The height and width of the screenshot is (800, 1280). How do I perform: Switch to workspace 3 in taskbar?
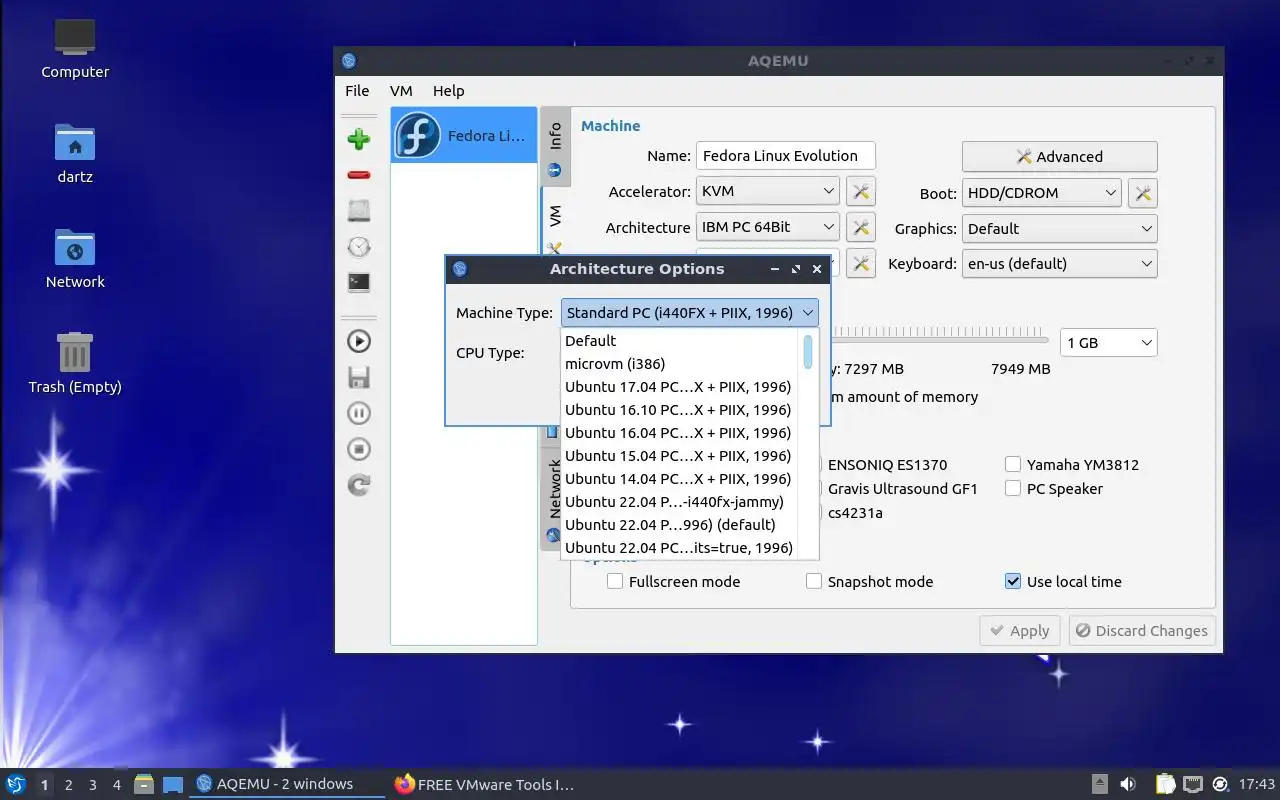coord(92,785)
